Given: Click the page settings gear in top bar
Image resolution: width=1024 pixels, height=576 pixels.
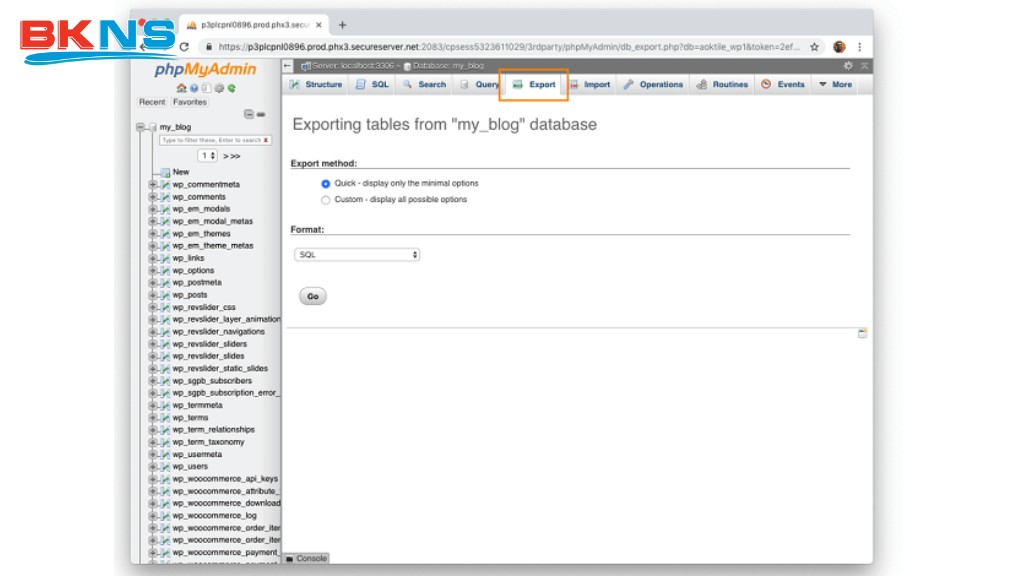Looking at the screenshot, I should (x=849, y=65).
